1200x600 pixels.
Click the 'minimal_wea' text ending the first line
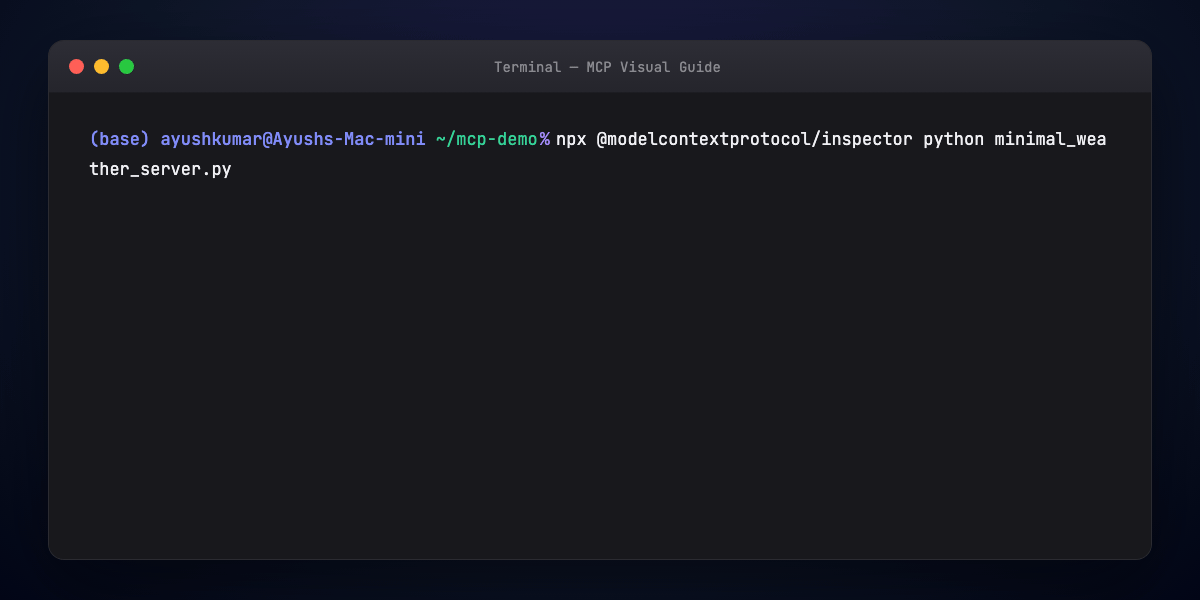[x=1050, y=139]
